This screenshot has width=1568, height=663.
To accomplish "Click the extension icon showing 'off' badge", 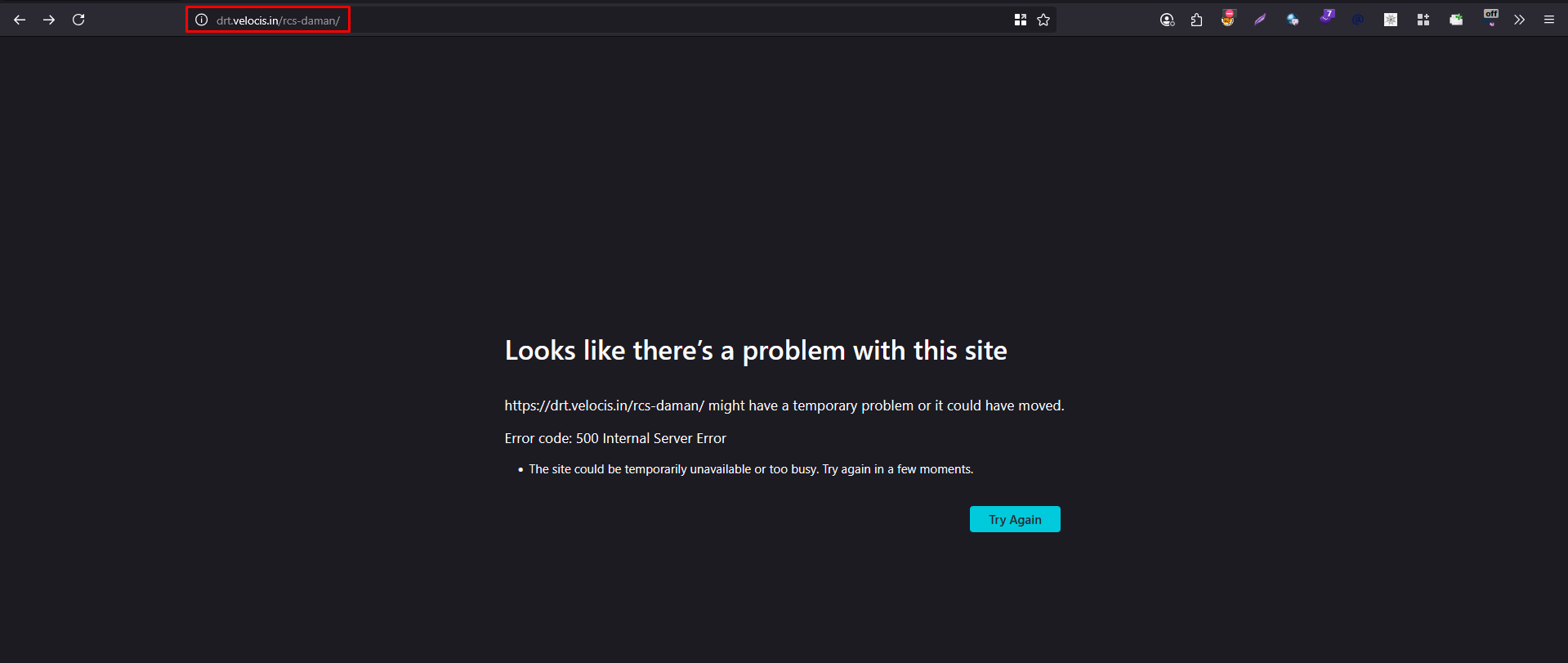I will point(1491,18).
